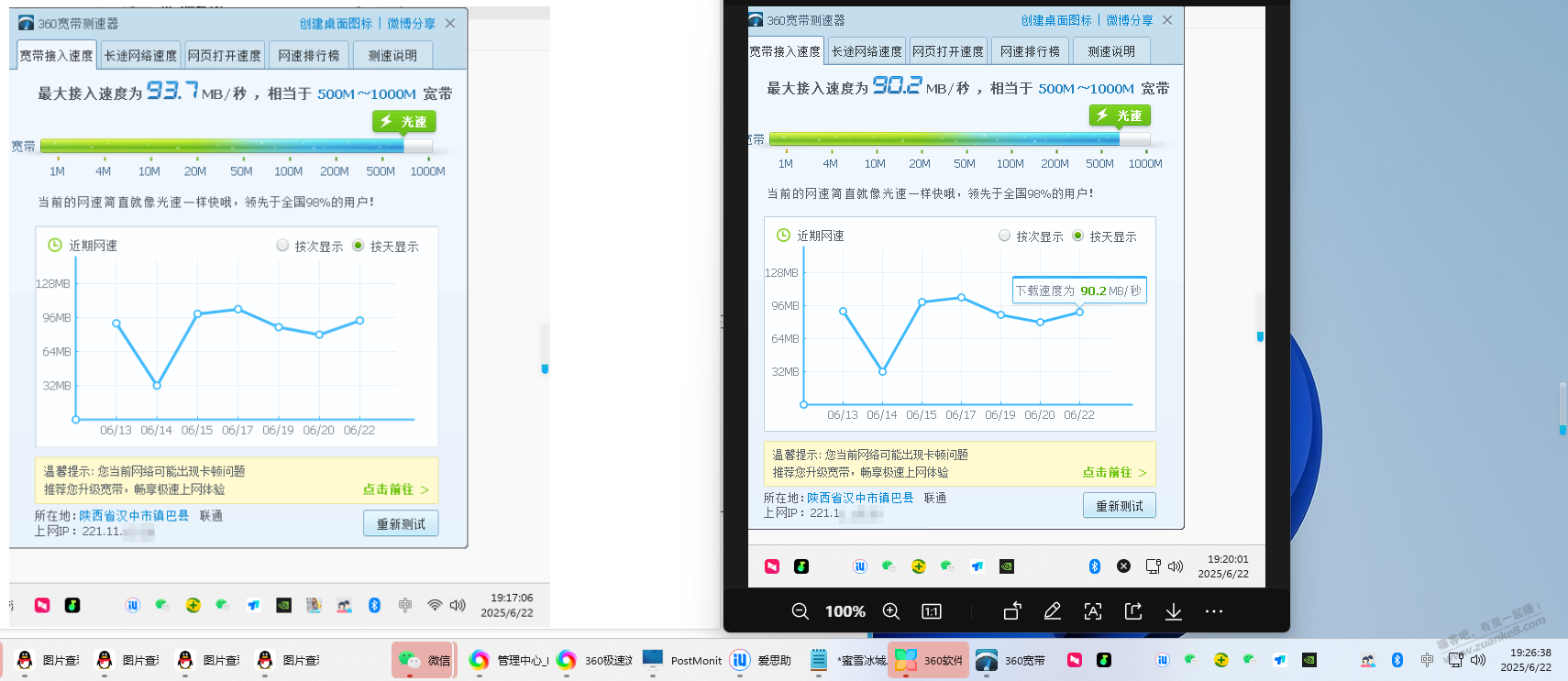Click NVIDIA tray icon in the bottom taskbar
The width and height of the screenshot is (1568, 681).
[1309, 660]
